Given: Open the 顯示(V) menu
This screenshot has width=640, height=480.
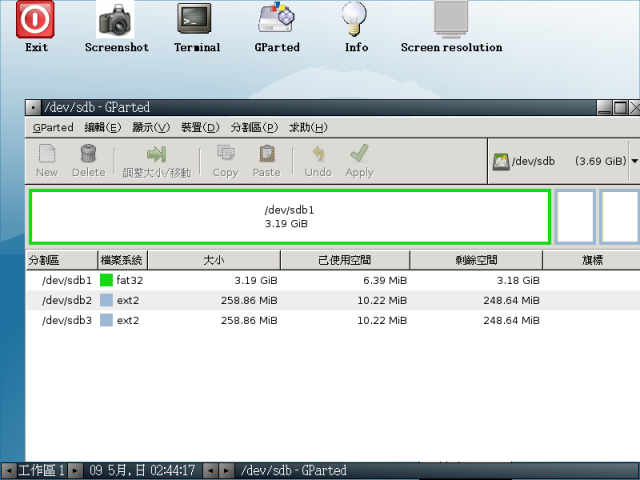Looking at the screenshot, I should click(x=151, y=127).
